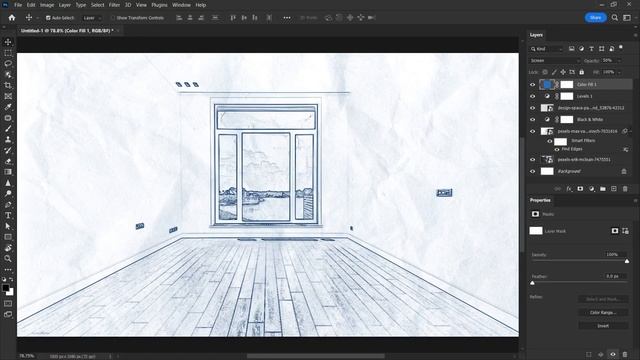Screen dimensions: 640x360
Task: Open the Opacity value dropdown
Action: click(619, 60)
